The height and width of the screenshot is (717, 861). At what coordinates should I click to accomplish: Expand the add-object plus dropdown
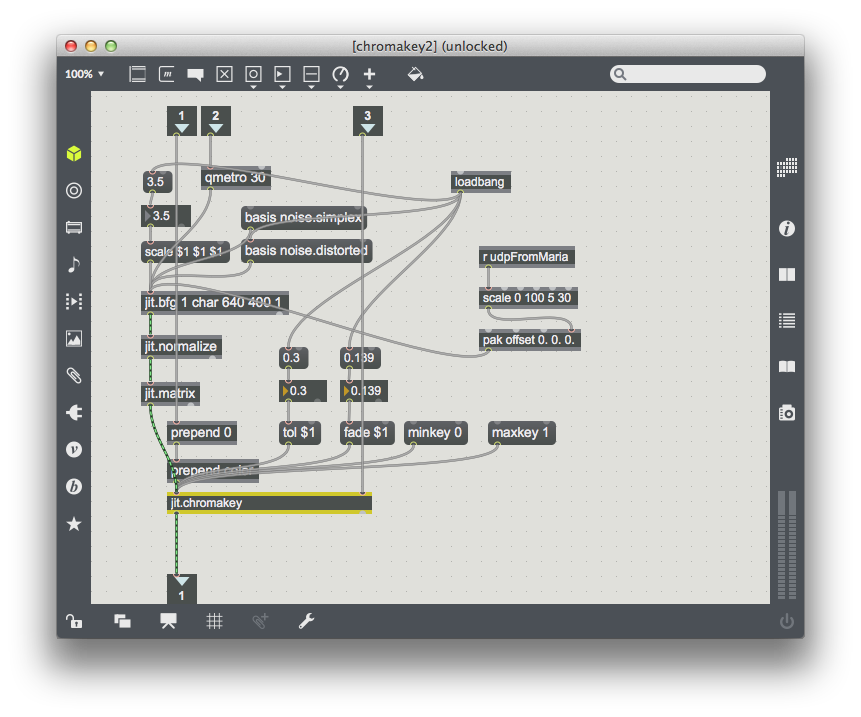tap(369, 75)
